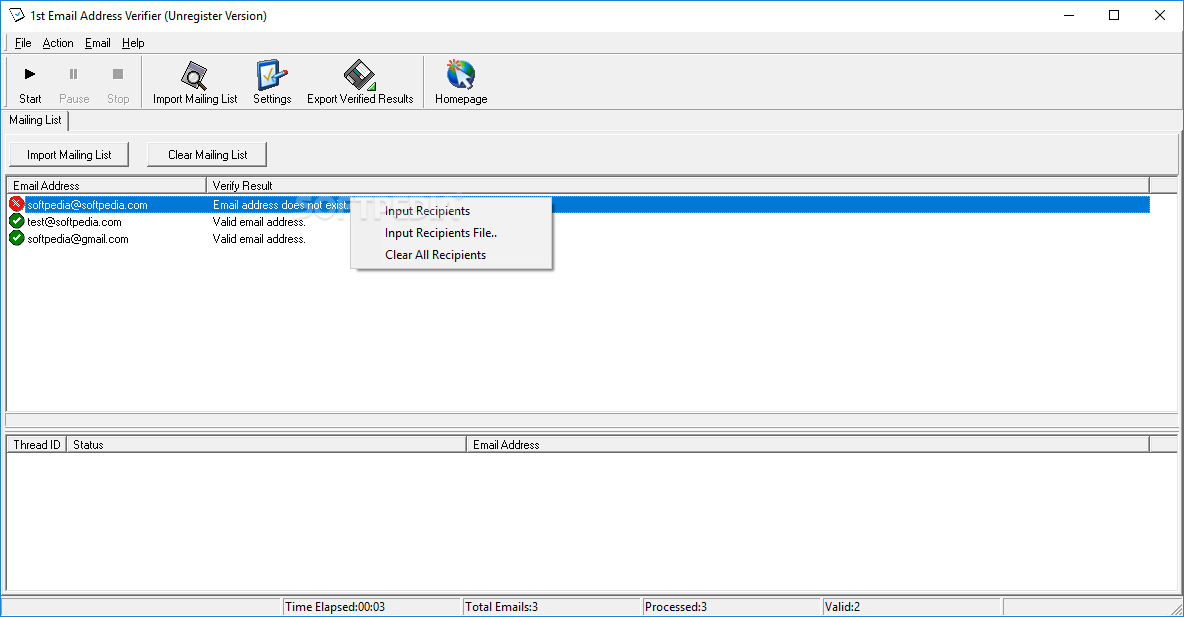Viewport: 1184px width, 617px height.
Task: Click the Thread ID column header
Action: [36, 445]
